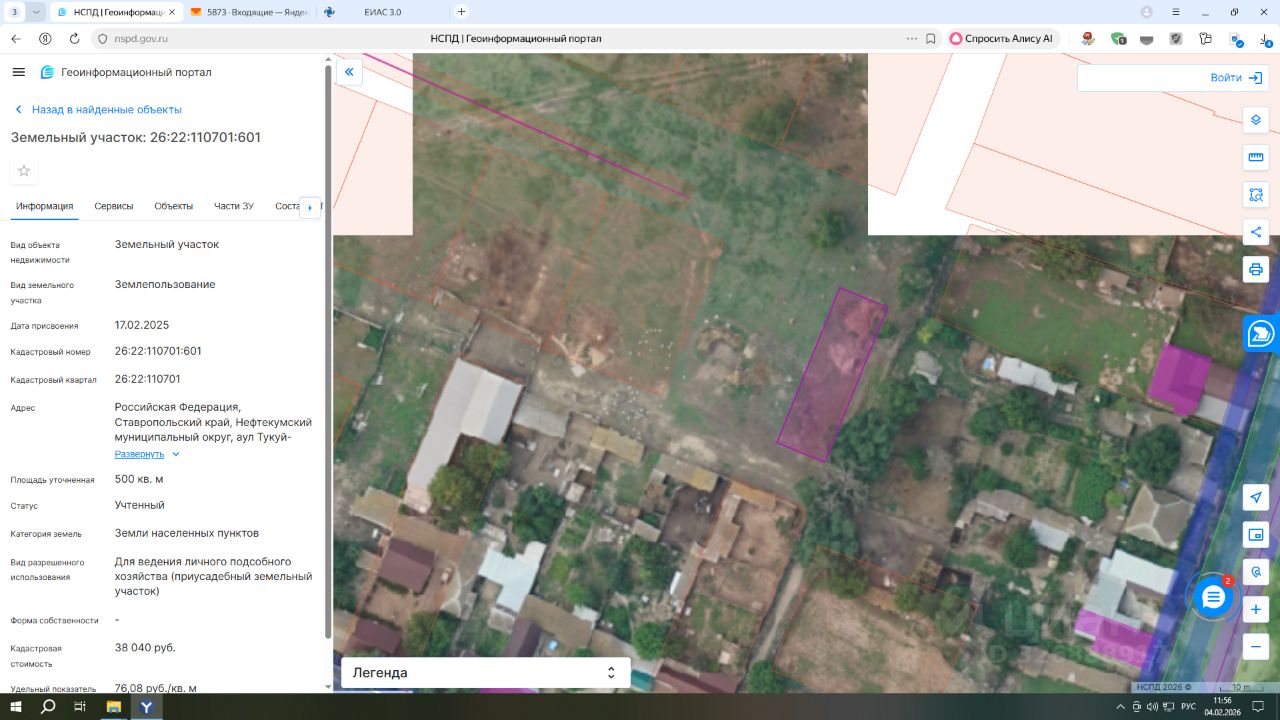Screen dimensions: 1280x720
Task: Add parcel to favorites with star icon
Action: pyautogui.click(x=24, y=171)
